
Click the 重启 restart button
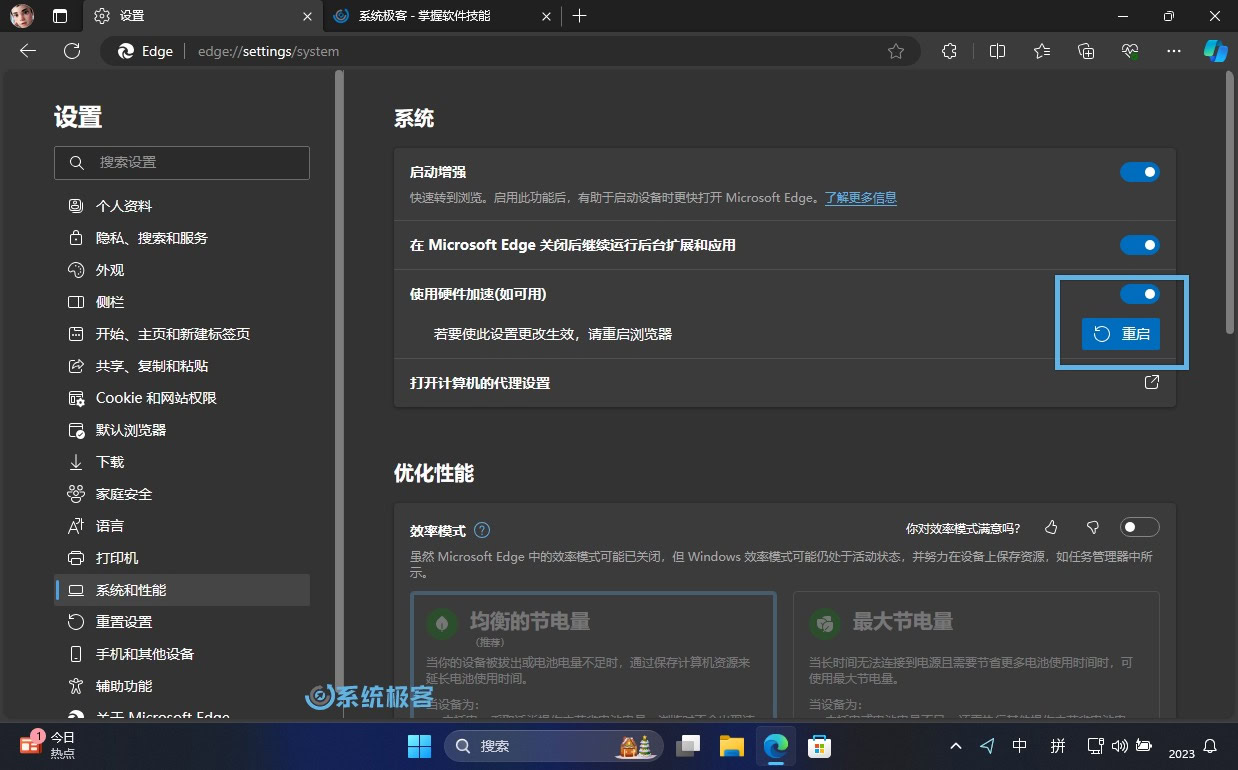(x=1120, y=334)
